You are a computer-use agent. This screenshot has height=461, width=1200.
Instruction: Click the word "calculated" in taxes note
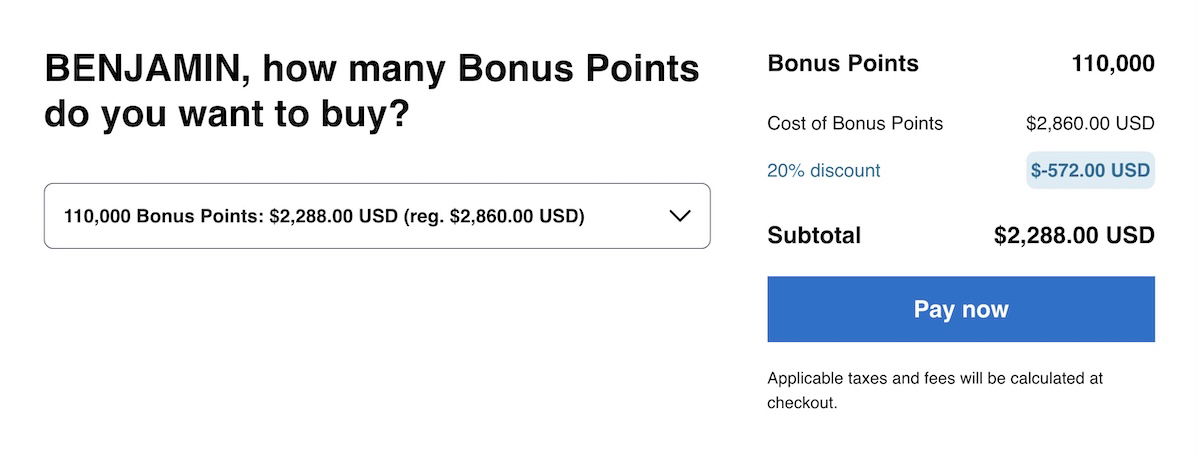point(1044,379)
